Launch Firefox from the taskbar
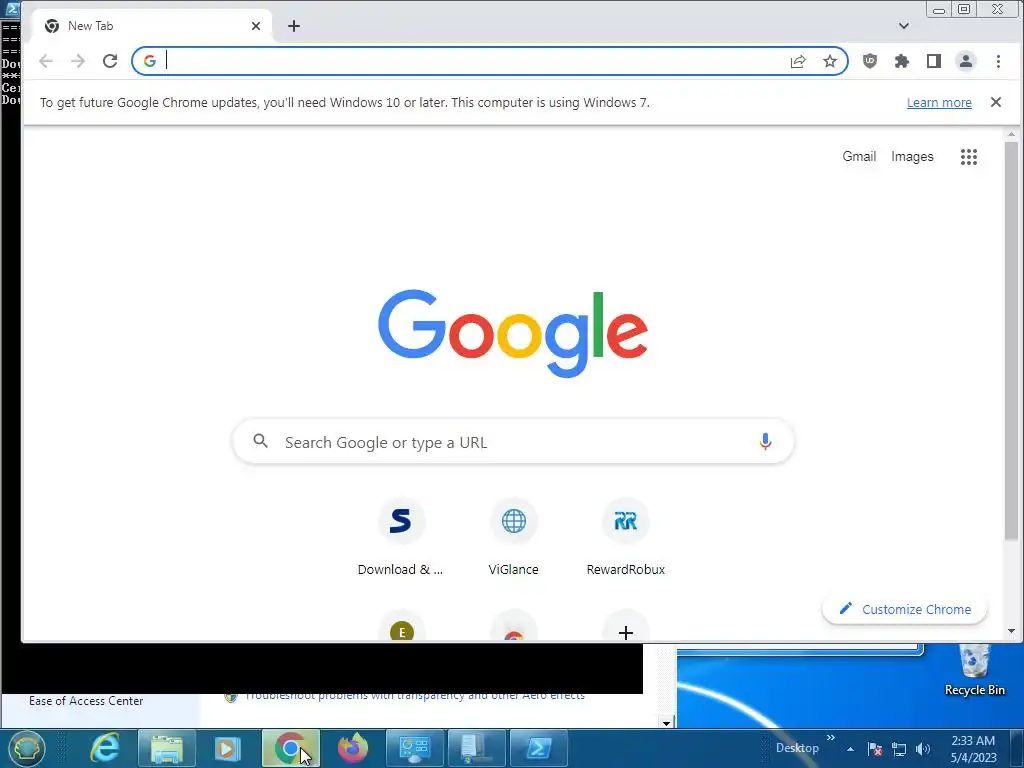1024x768 pixels. 353,748
